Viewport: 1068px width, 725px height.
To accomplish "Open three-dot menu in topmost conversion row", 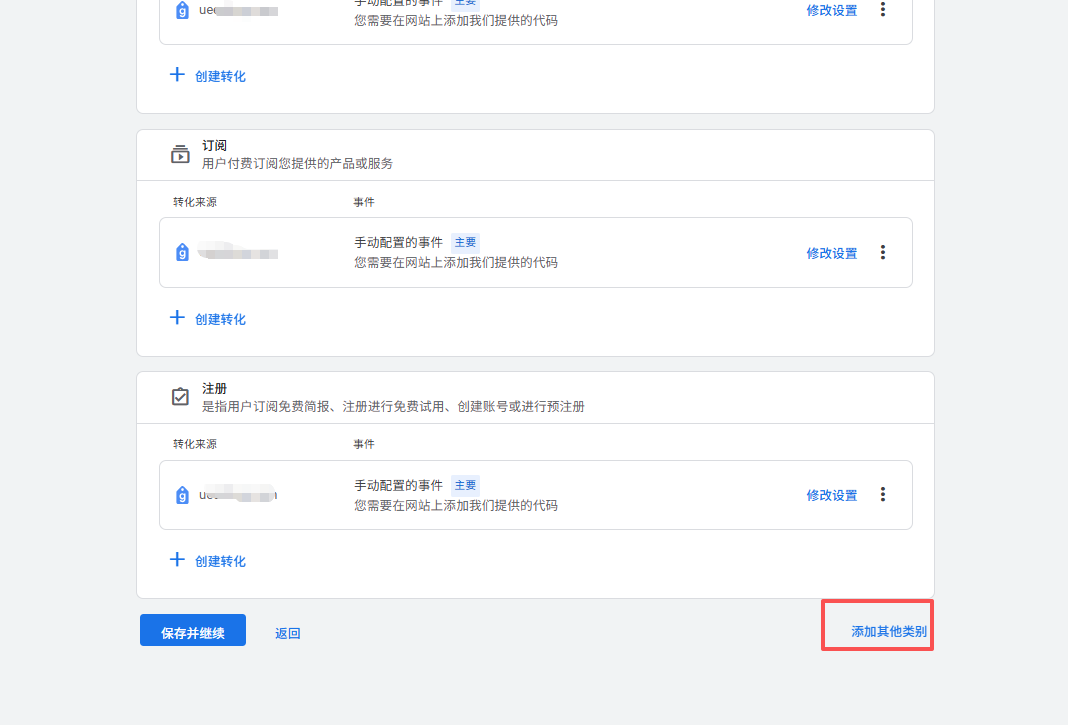I will click(882, 9).
